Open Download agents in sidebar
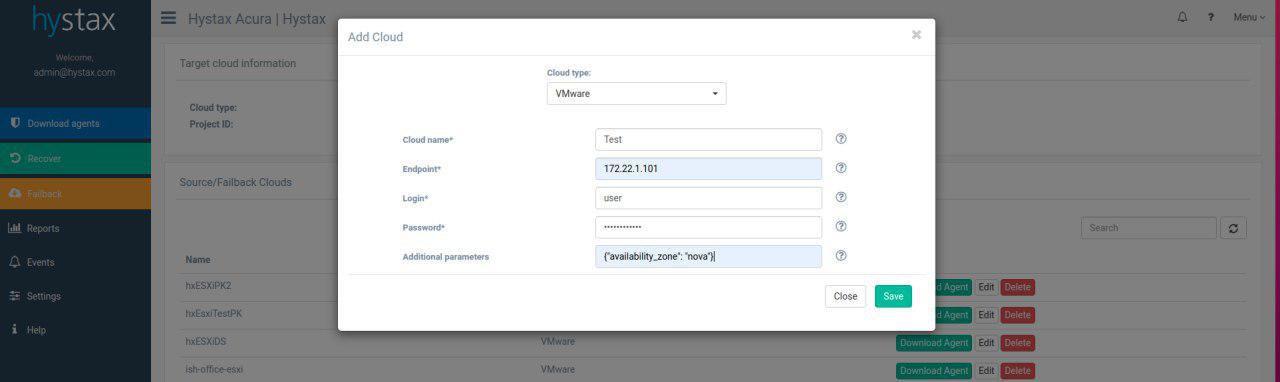Screen dimensions: 1280x382 coord(75,123)
